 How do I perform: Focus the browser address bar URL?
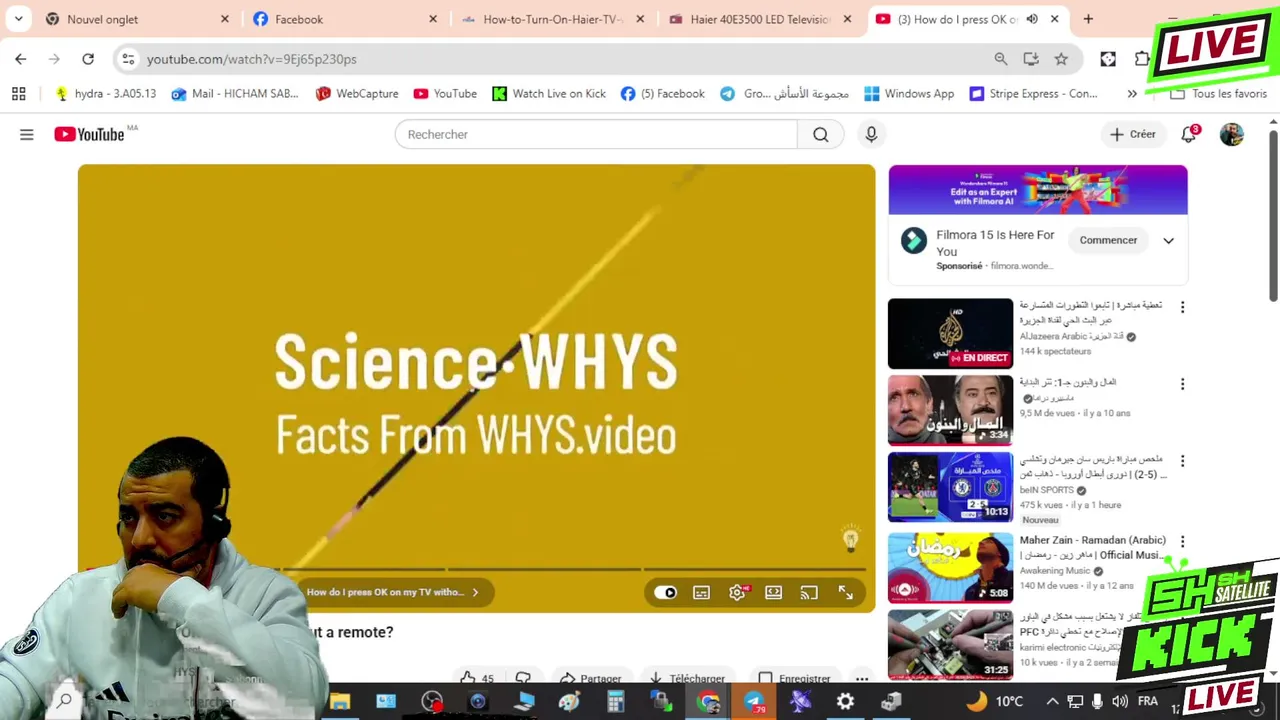(252, 59)
